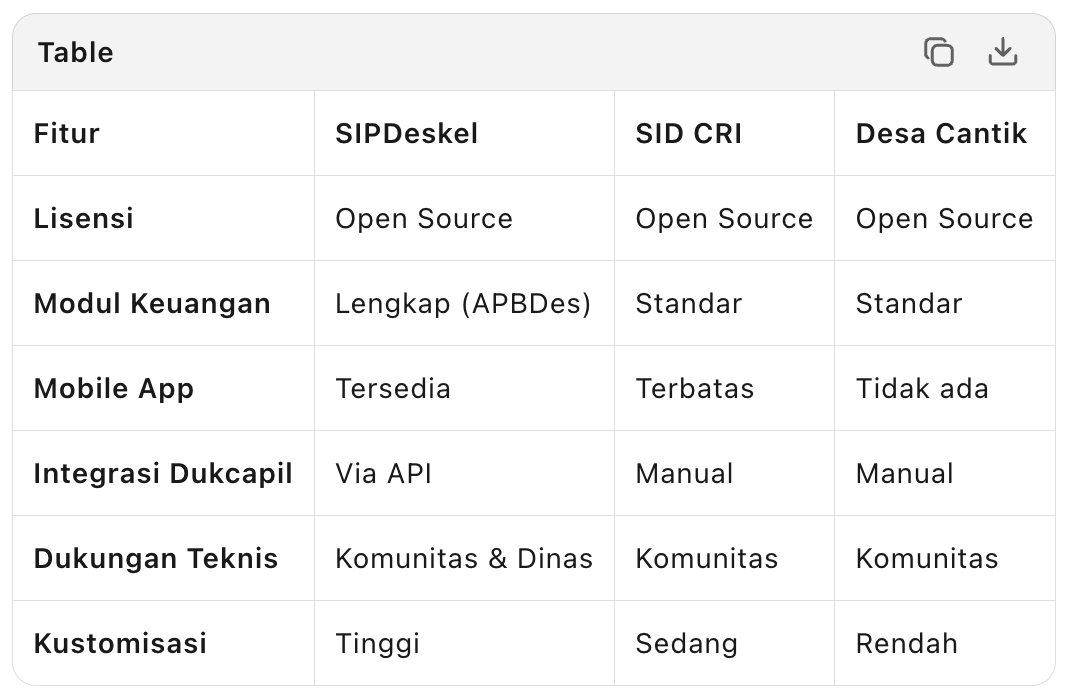Click the Integrasi Dukcapil row label
The image size is (1066, 698).
click(x=163, y=473)
